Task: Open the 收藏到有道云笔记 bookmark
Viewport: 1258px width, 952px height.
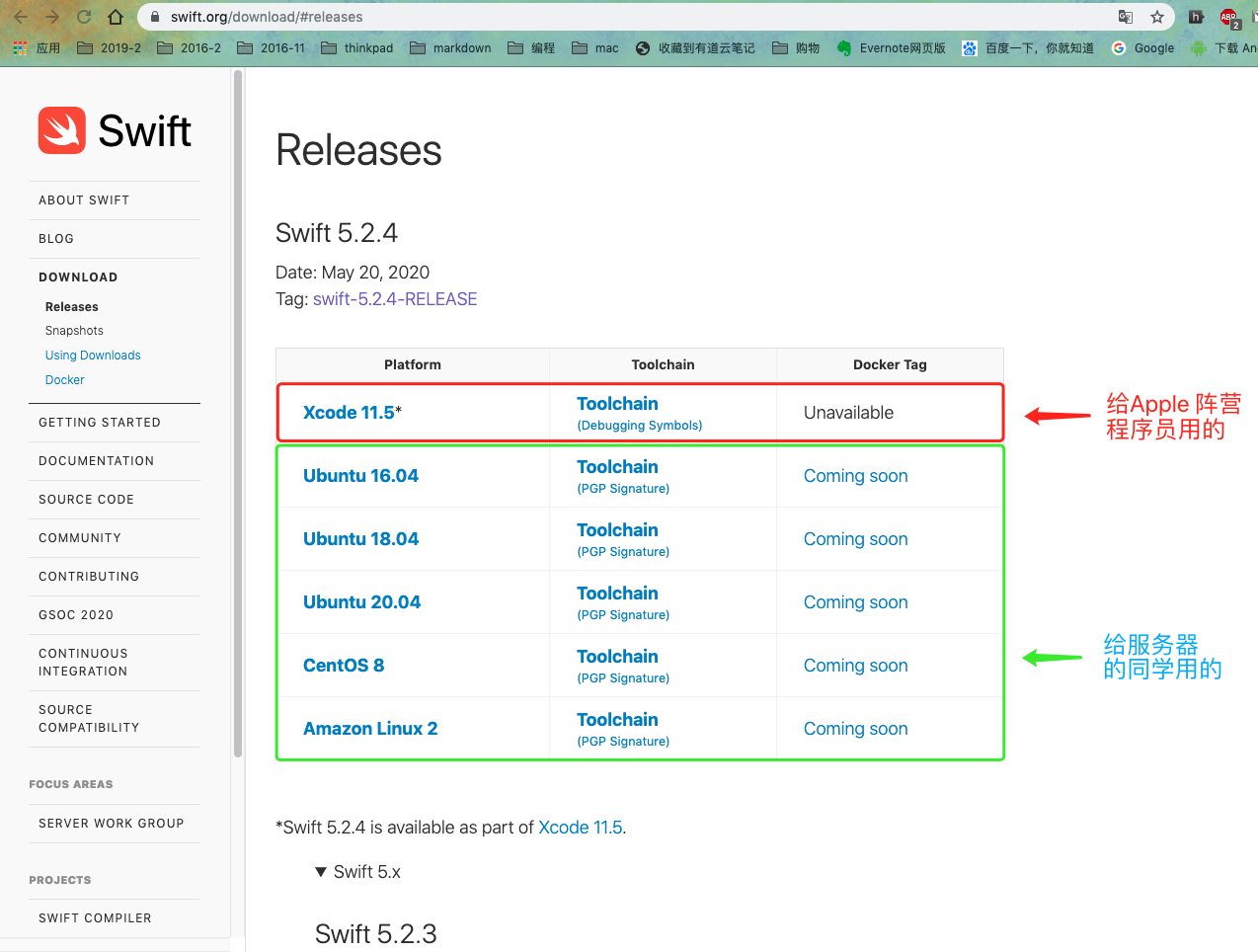Action: pos(695,47)
